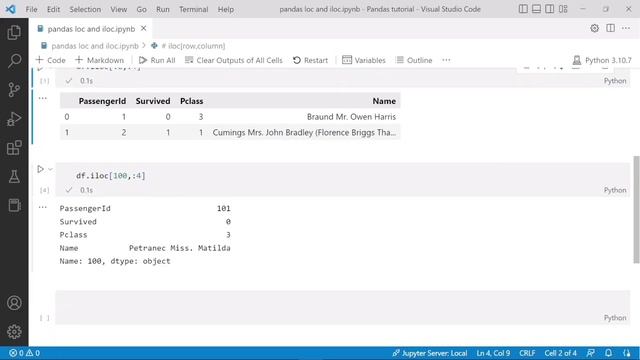
Task: Open the Help menu
Action: point(226,9)
